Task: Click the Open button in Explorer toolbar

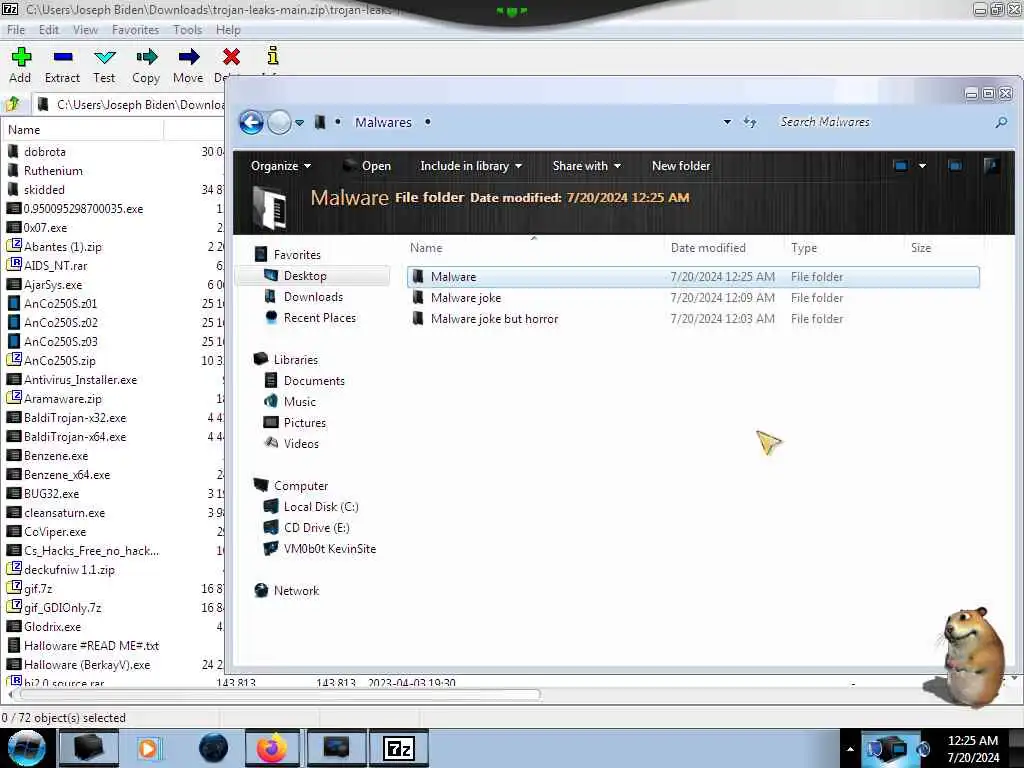Action: click(x=368, y=166)
